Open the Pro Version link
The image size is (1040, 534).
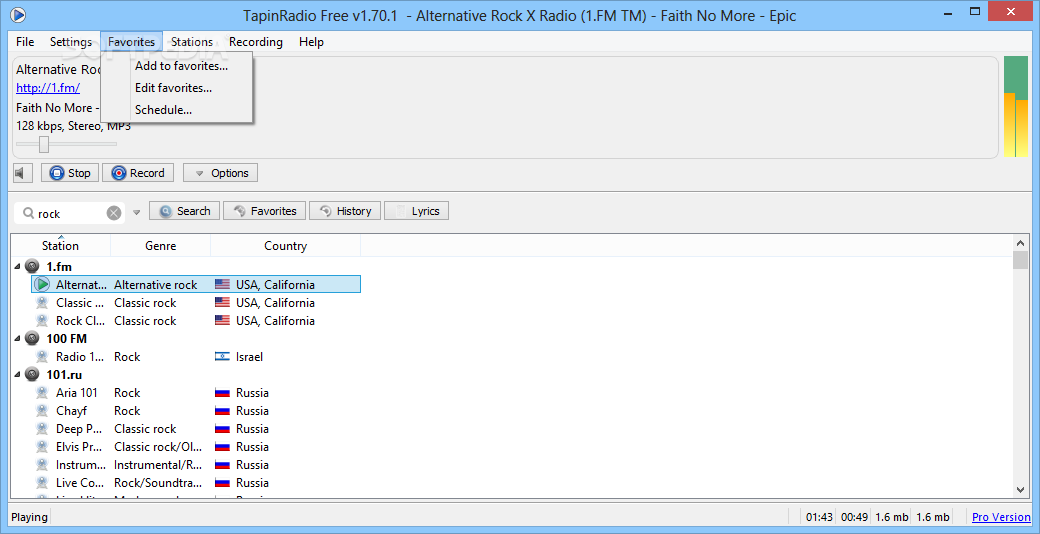click(1001, 517)
